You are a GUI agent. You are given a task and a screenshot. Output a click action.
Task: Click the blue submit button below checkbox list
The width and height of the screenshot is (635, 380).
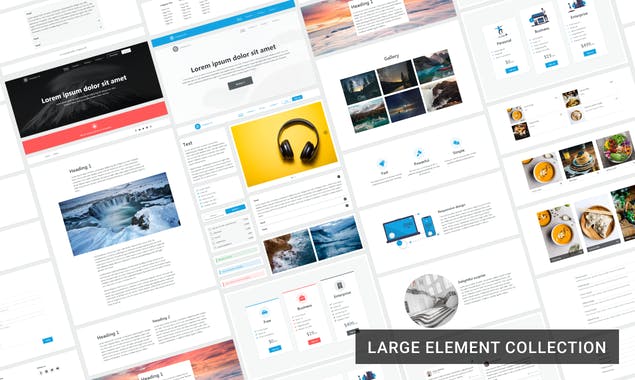[235, 209]
